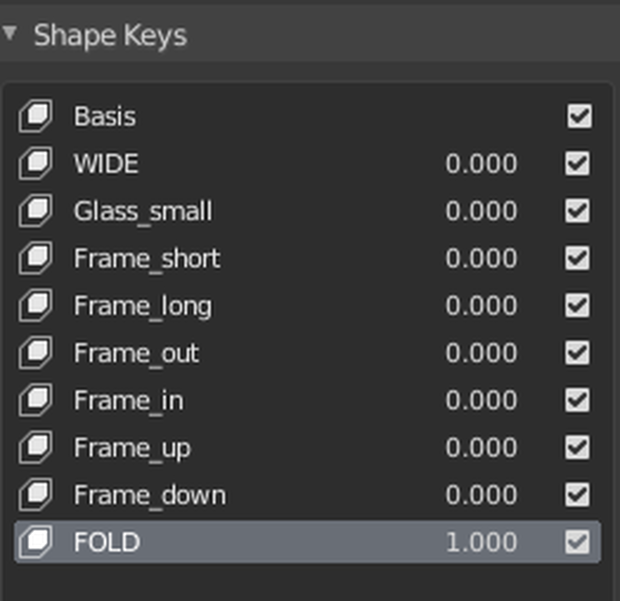This screenshot has height=601, width=620.
Task: Toggle the Frame_down shape key checkbox
Action: point(577,494)
